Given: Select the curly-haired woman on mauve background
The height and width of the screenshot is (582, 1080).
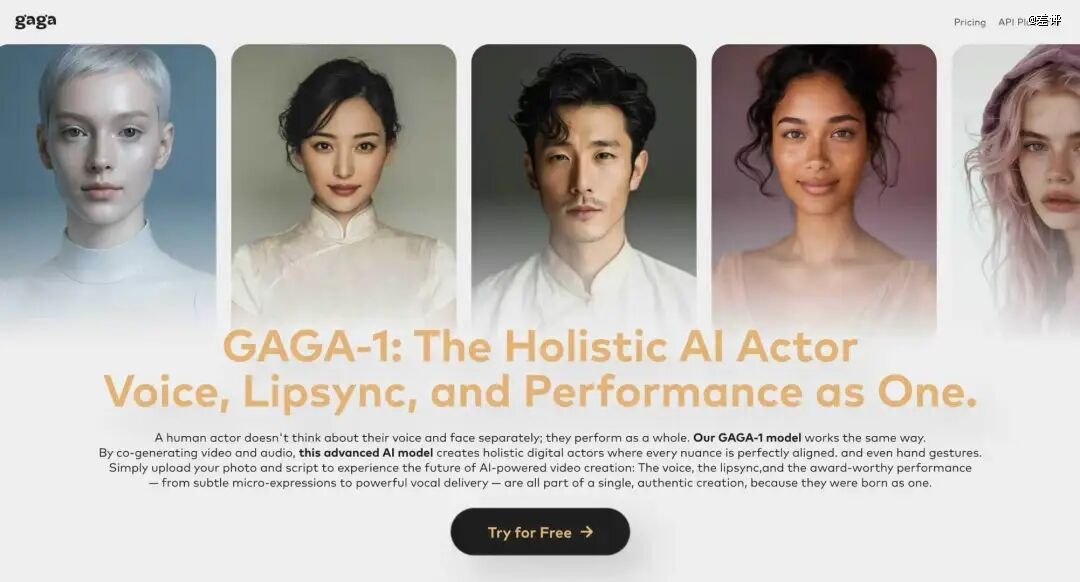Looking at the screenshot, I should tap(824, 186).
